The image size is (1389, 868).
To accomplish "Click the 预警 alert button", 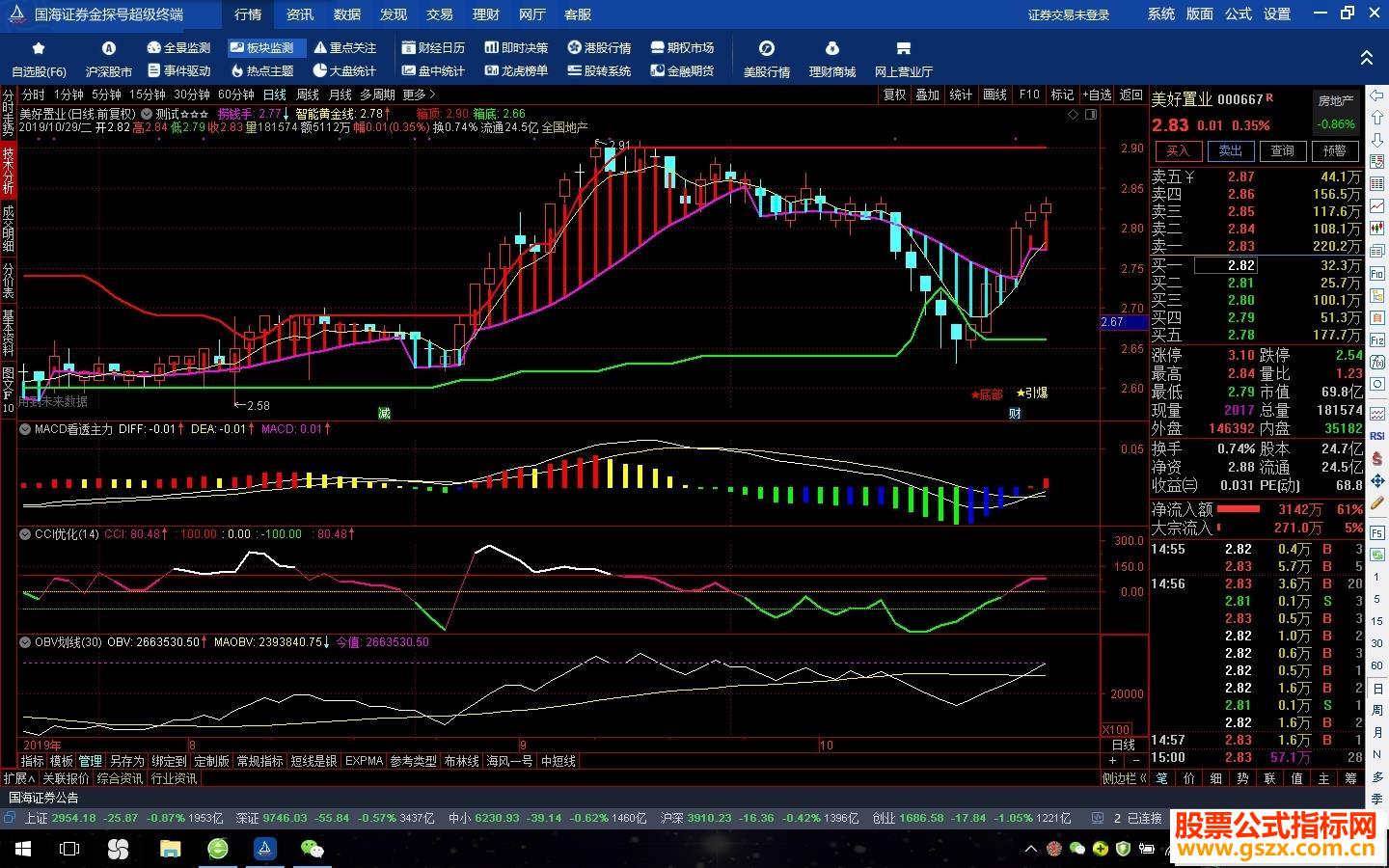I will pos(1334,150).
